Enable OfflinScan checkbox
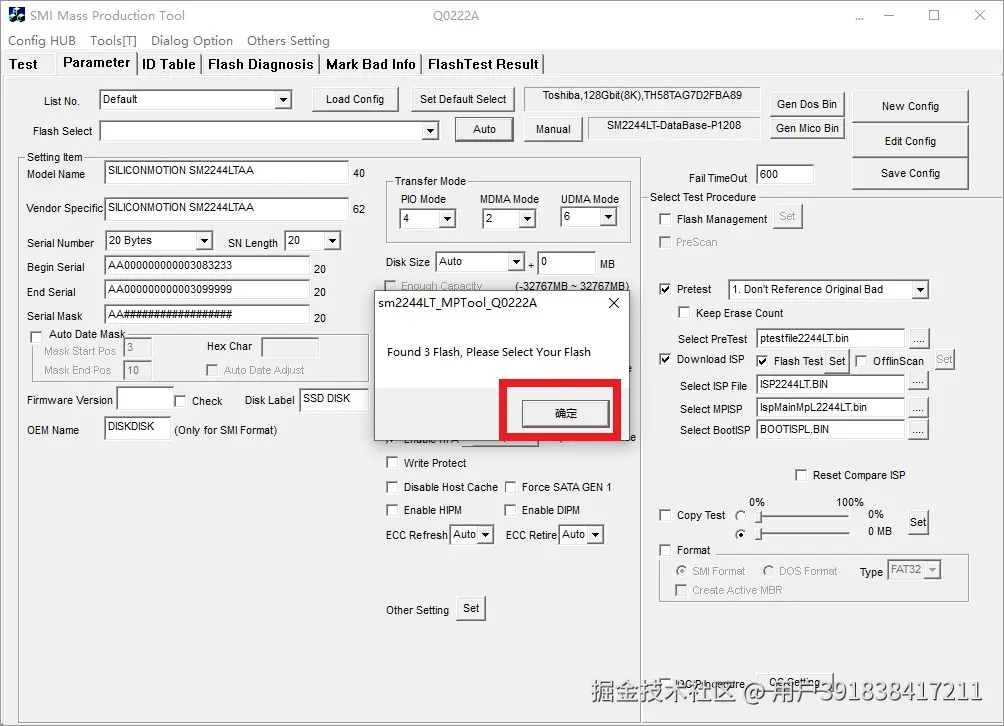Image resolution: width=1004 pixels, height=726 pixels. [x=861, y=361]
